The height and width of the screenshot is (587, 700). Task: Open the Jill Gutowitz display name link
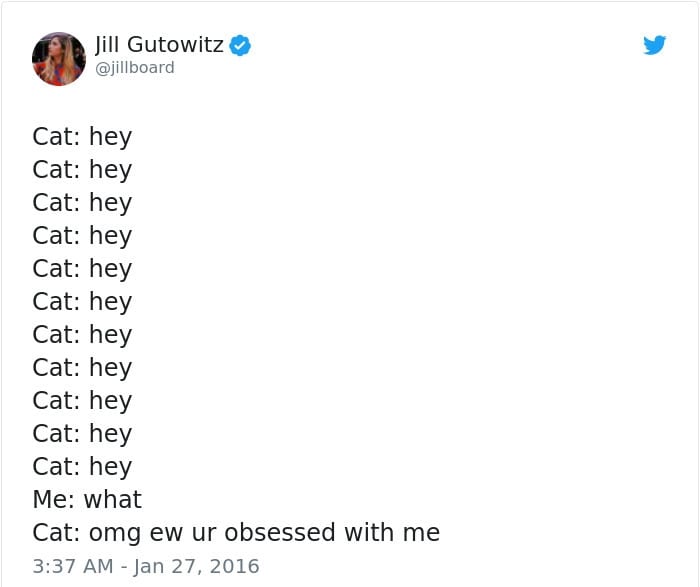click(x=159, y=45)
